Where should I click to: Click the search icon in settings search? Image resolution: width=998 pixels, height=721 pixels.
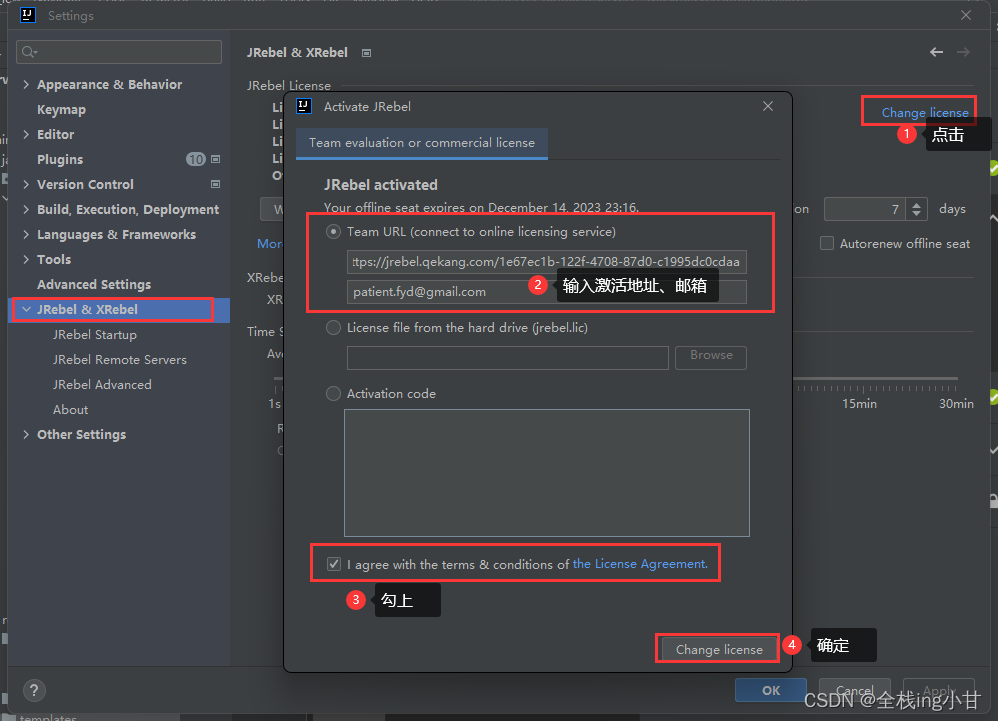coord(29,52)
